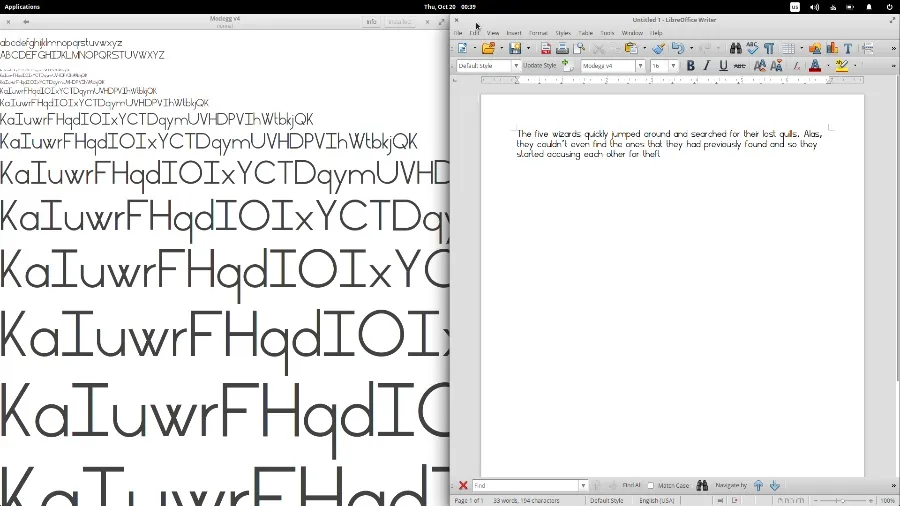Open the Table menu

586,33
